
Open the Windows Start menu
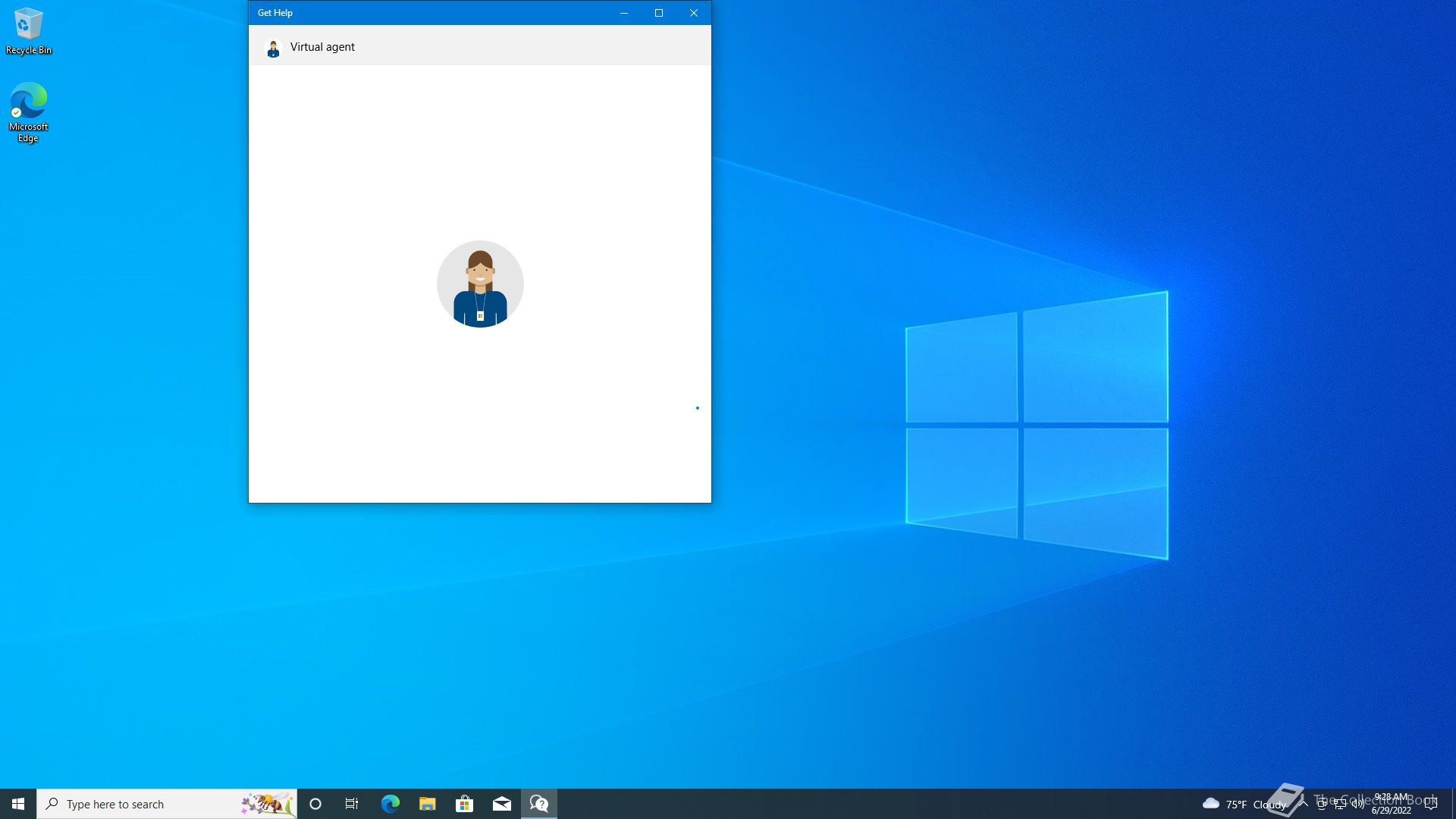click(x=18, y=804)
